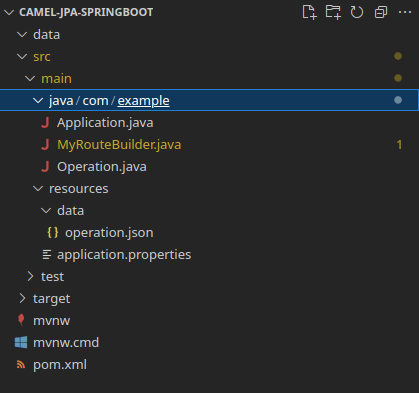The image size is (419, 393).
Task: Click the modified dot on java/com/example row
Action: (398, 100)
